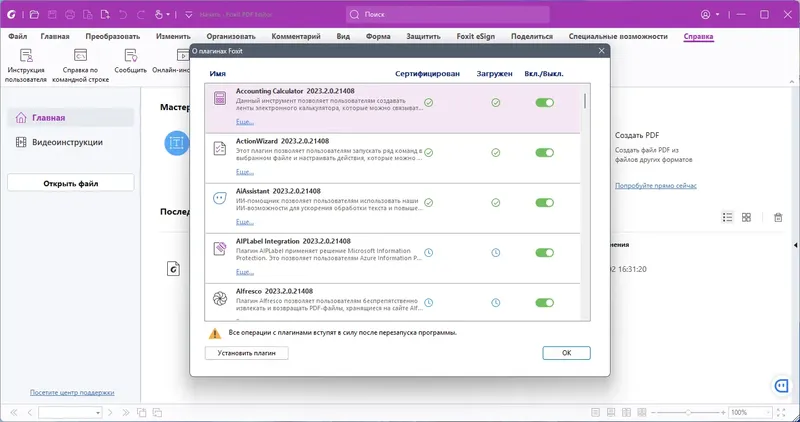The image size is (800, 422).
Task: Click the AiAssistant plugin icon
Action: pyautogui.click(x=220, y=198)
